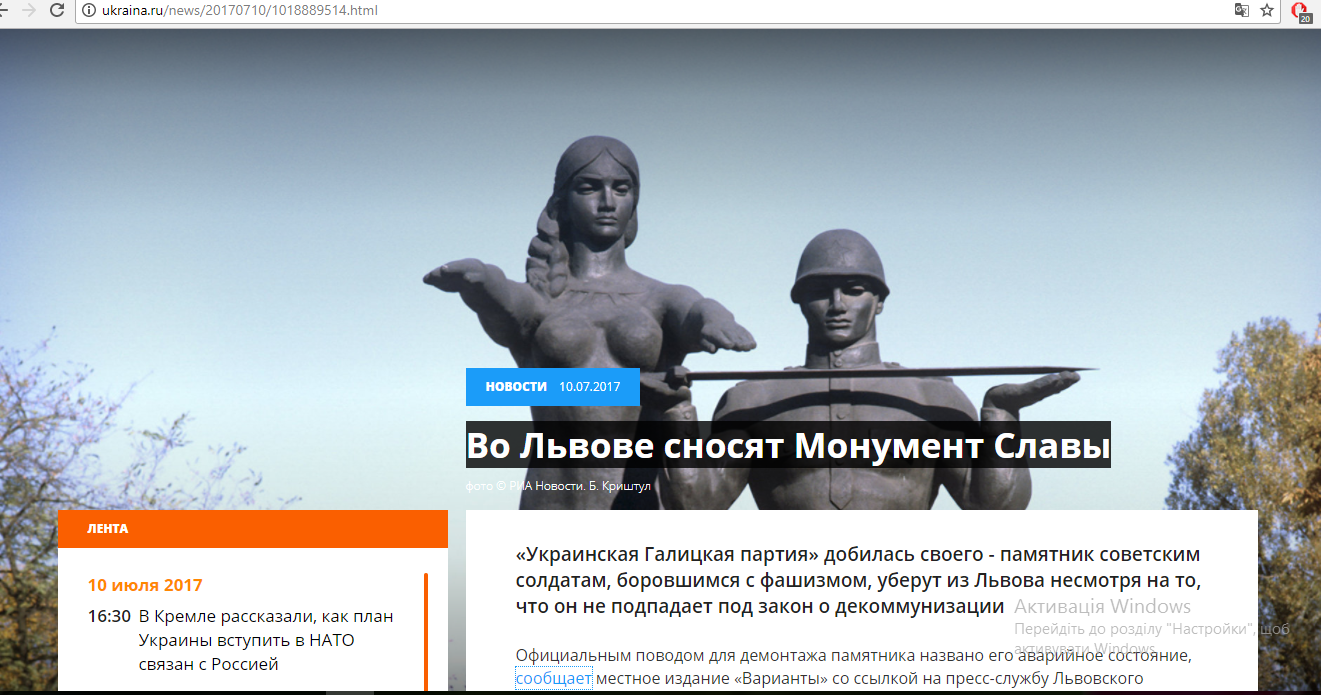Click the 16:30 timestamp in feed
This screenshot has width=1321, height=695.
point(109,616)
